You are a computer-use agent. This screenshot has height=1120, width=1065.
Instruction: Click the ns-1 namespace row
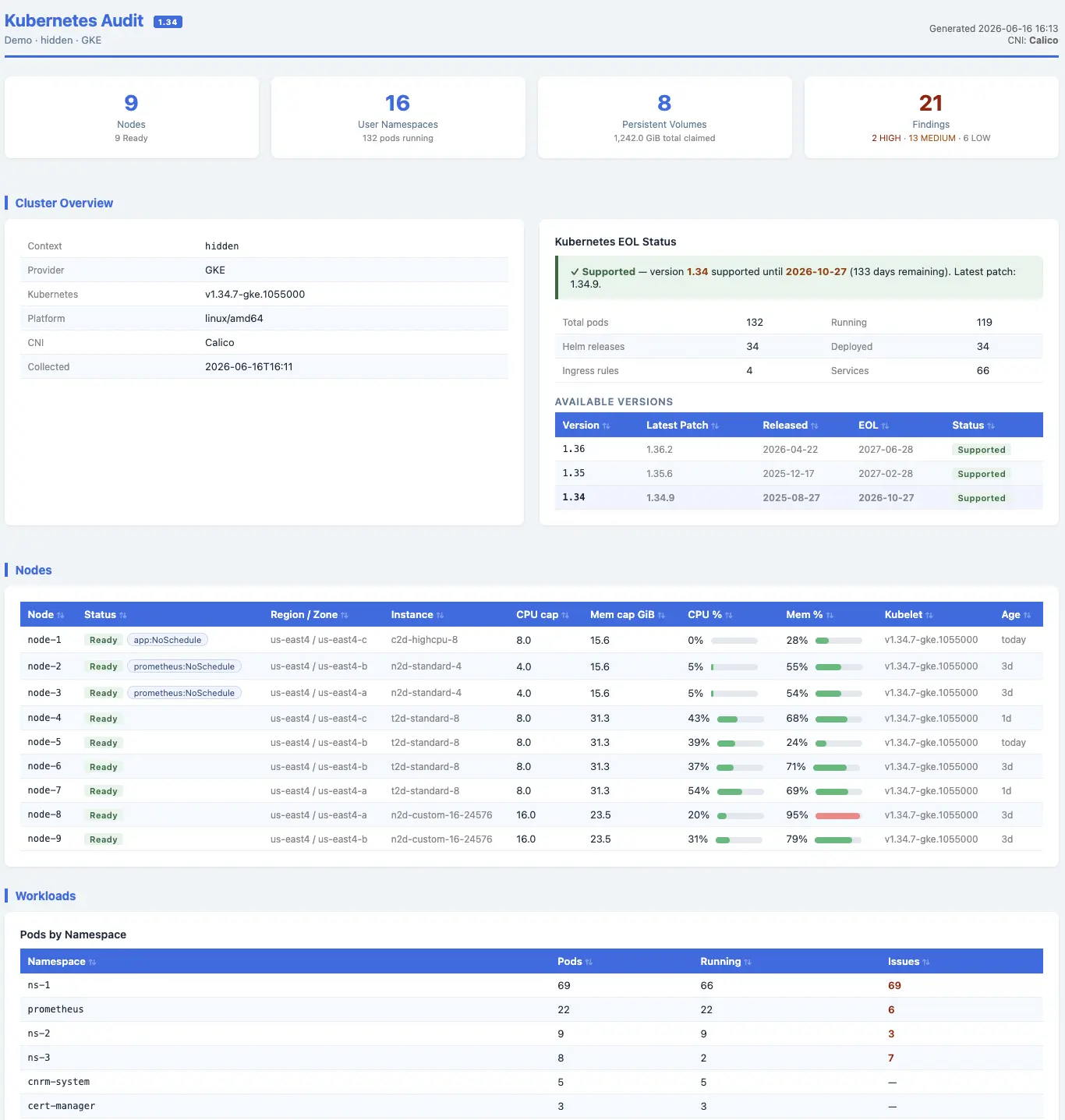click(532, 986)
